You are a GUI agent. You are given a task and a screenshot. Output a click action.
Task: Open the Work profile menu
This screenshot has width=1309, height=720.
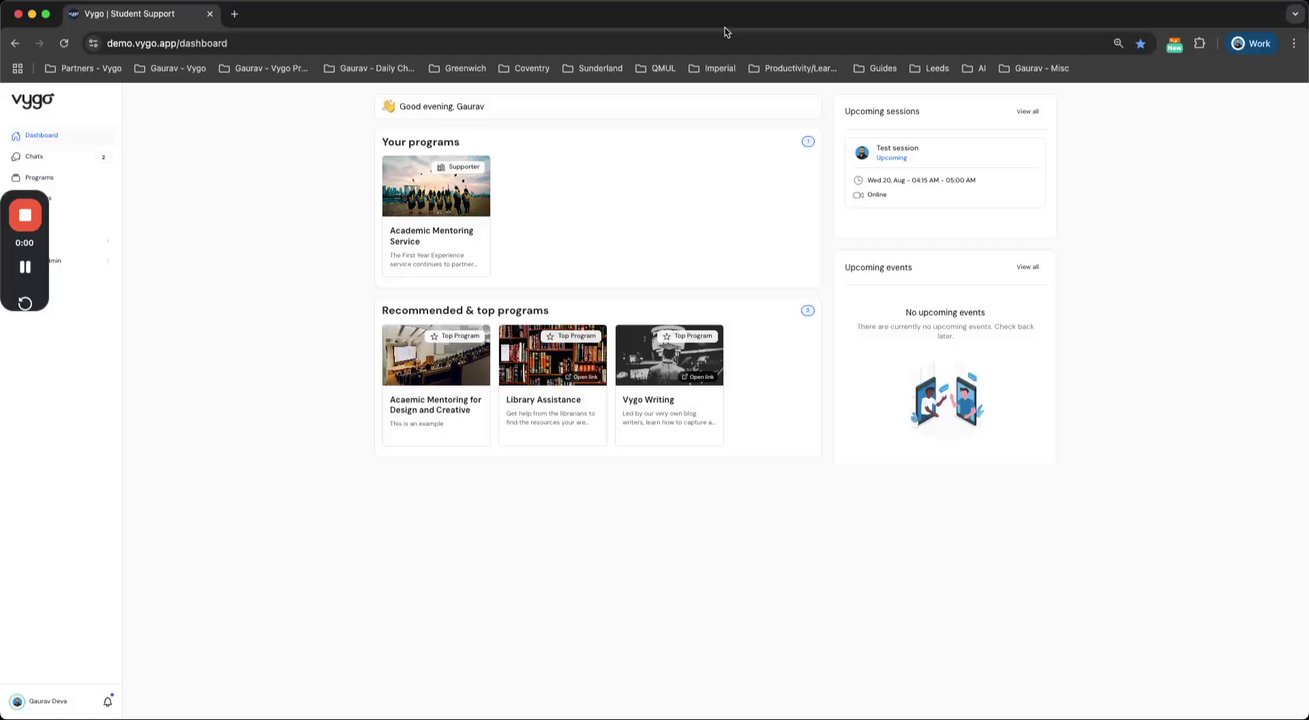click(1251, 43)
